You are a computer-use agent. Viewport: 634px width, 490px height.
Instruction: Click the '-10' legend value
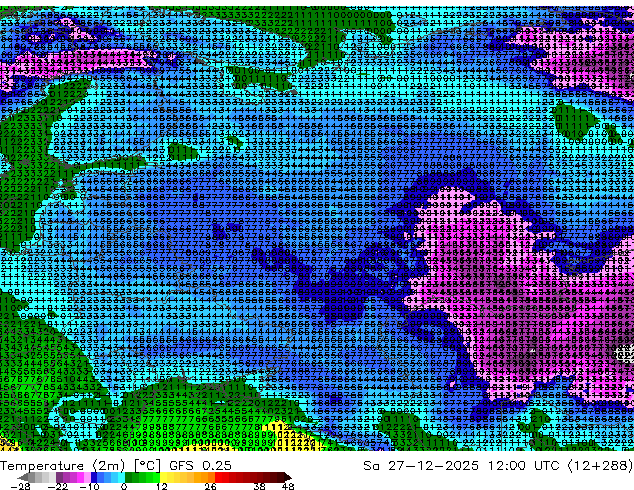click(89, 486)
